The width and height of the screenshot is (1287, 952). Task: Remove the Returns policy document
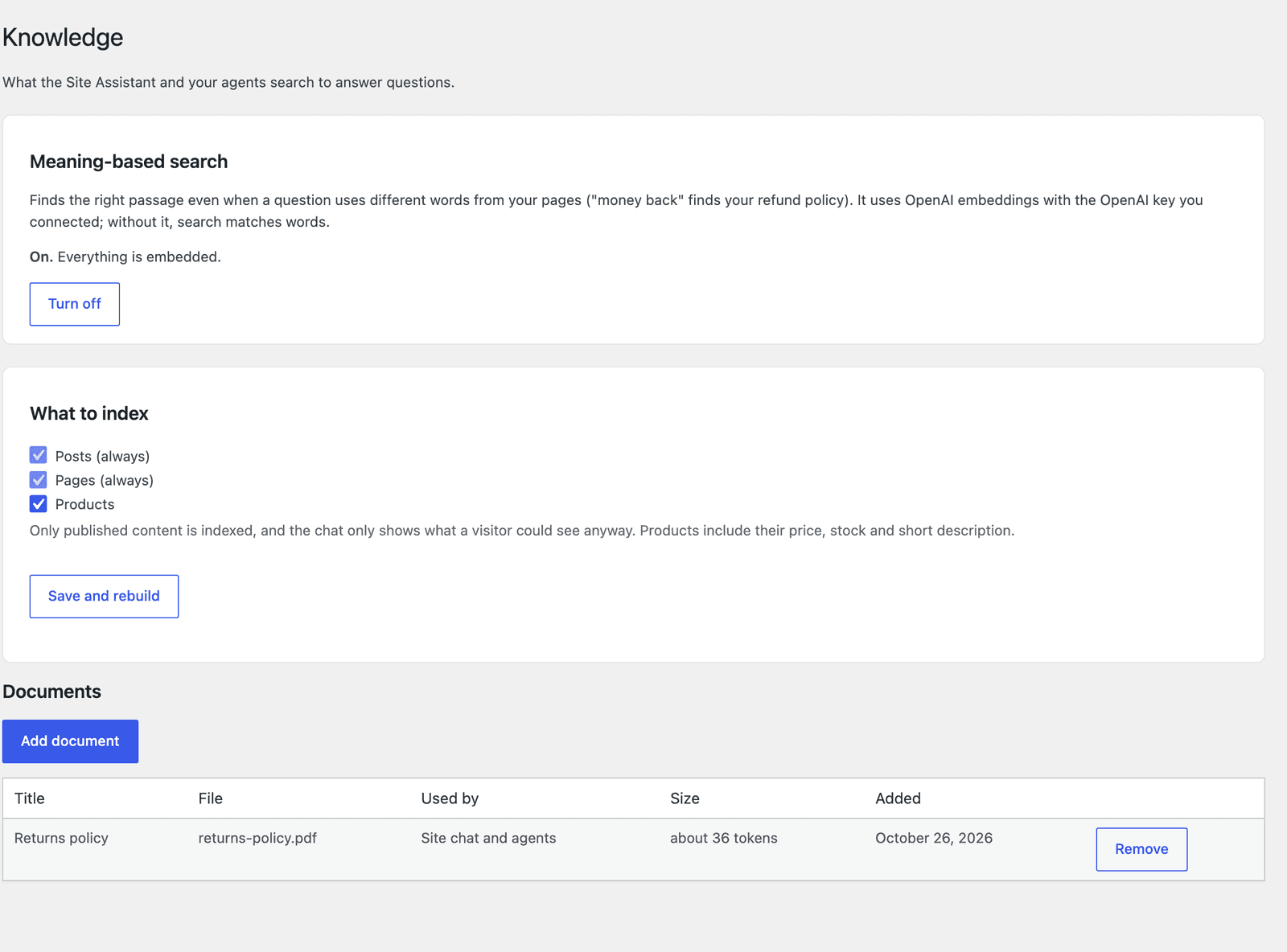tap(1141, 849)
